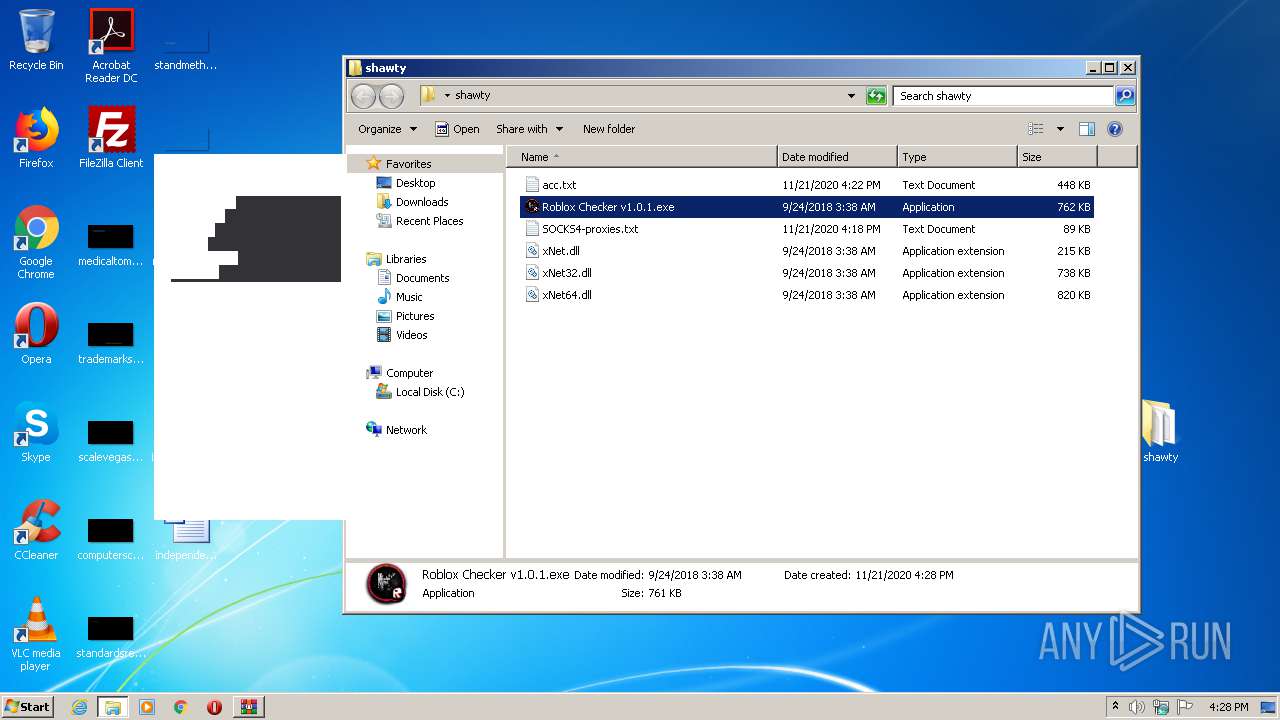Click the shawty address bar breadcrumb
The image size is (1280, 720).
coord(473,96)
